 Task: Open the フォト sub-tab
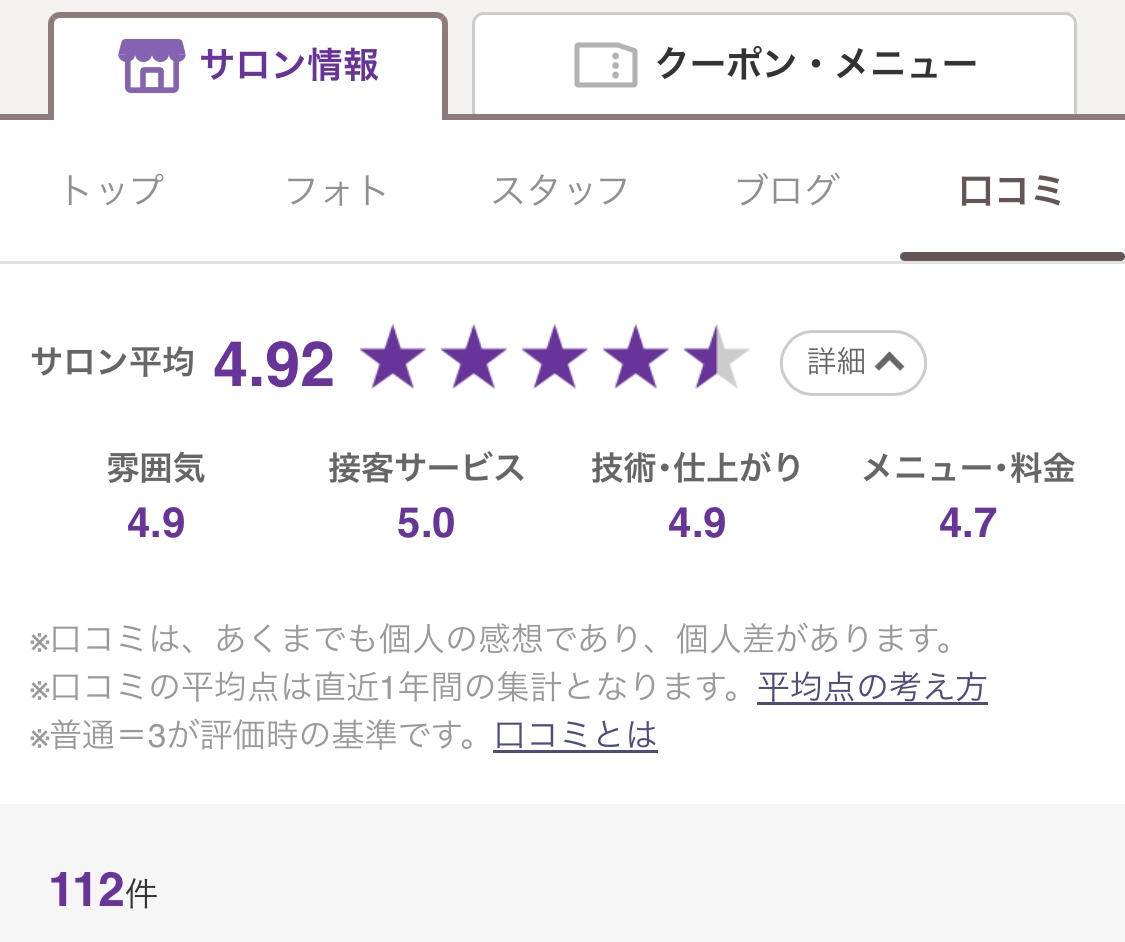click(x=336, y=190)
